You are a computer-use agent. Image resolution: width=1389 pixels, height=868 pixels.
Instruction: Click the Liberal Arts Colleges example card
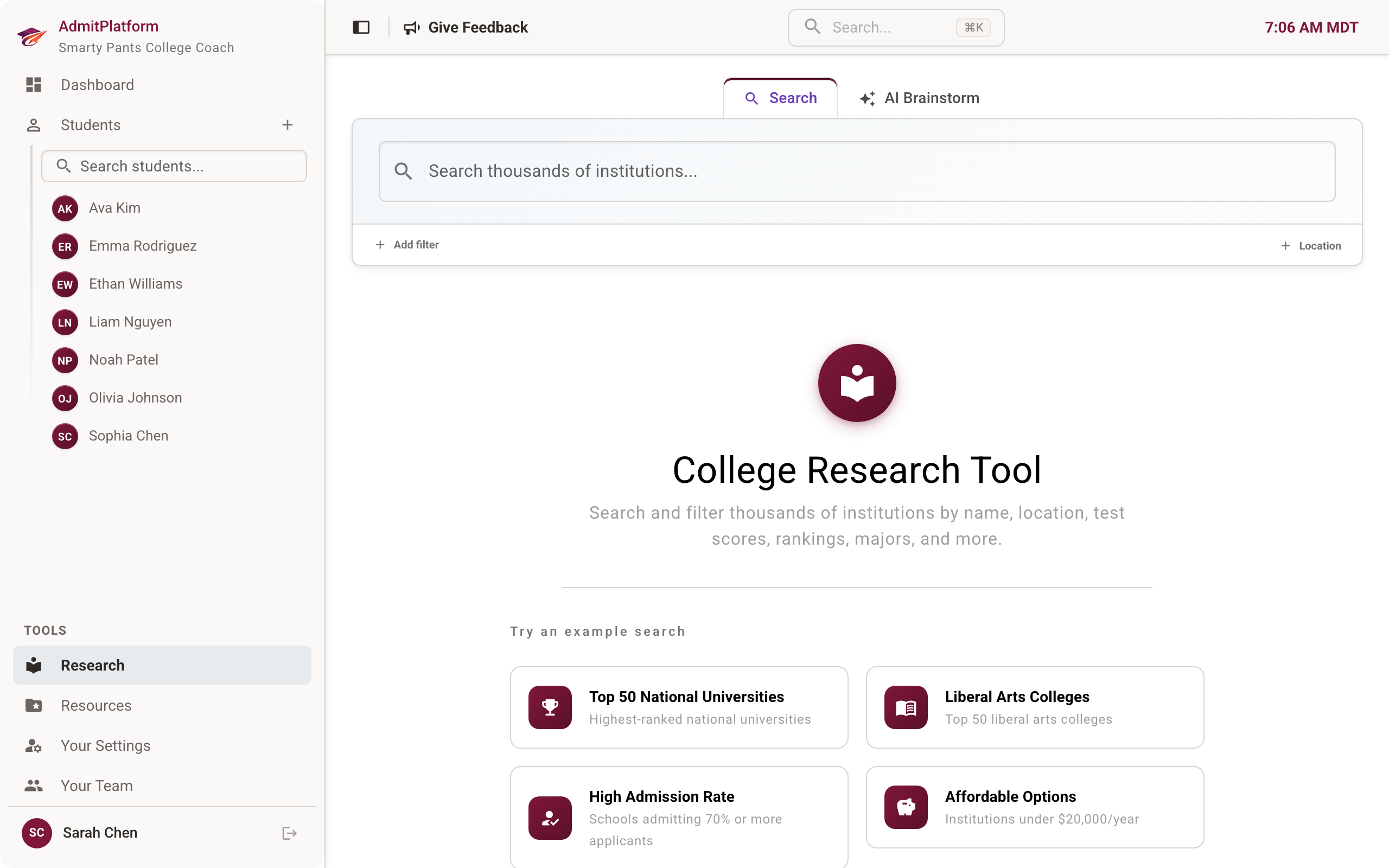1034,707
